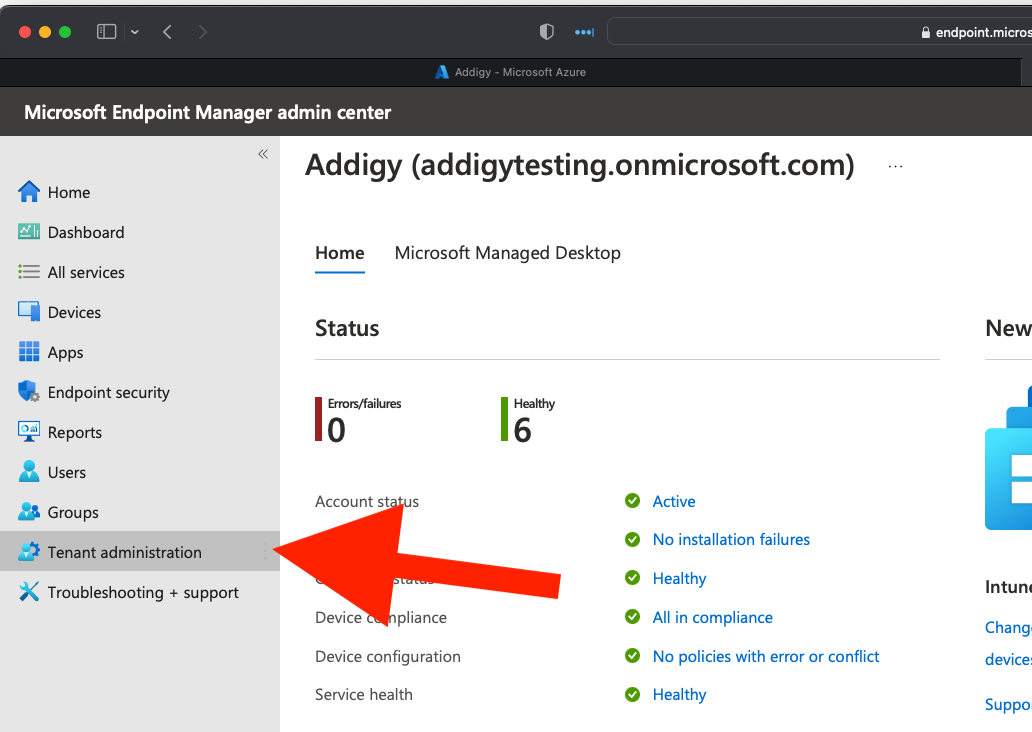This screenshot has width=1032, height=732.
Task: Switch to Microsoft Managed Desktop tab
Action: pos(507,253)
